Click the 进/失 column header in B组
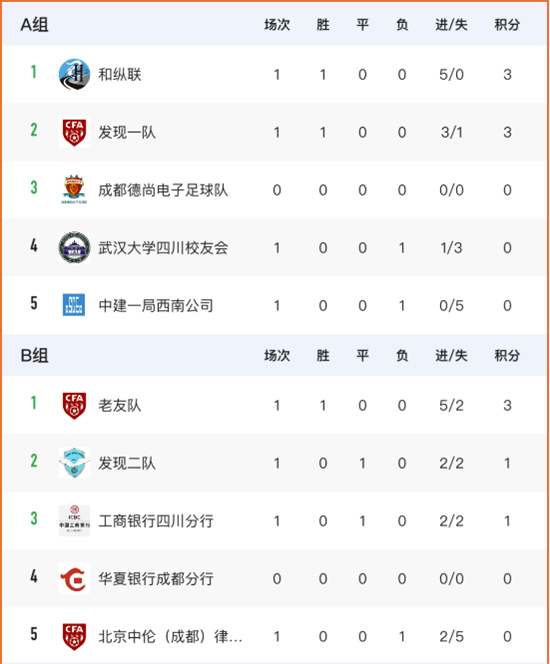 click(x=451, y=356)
